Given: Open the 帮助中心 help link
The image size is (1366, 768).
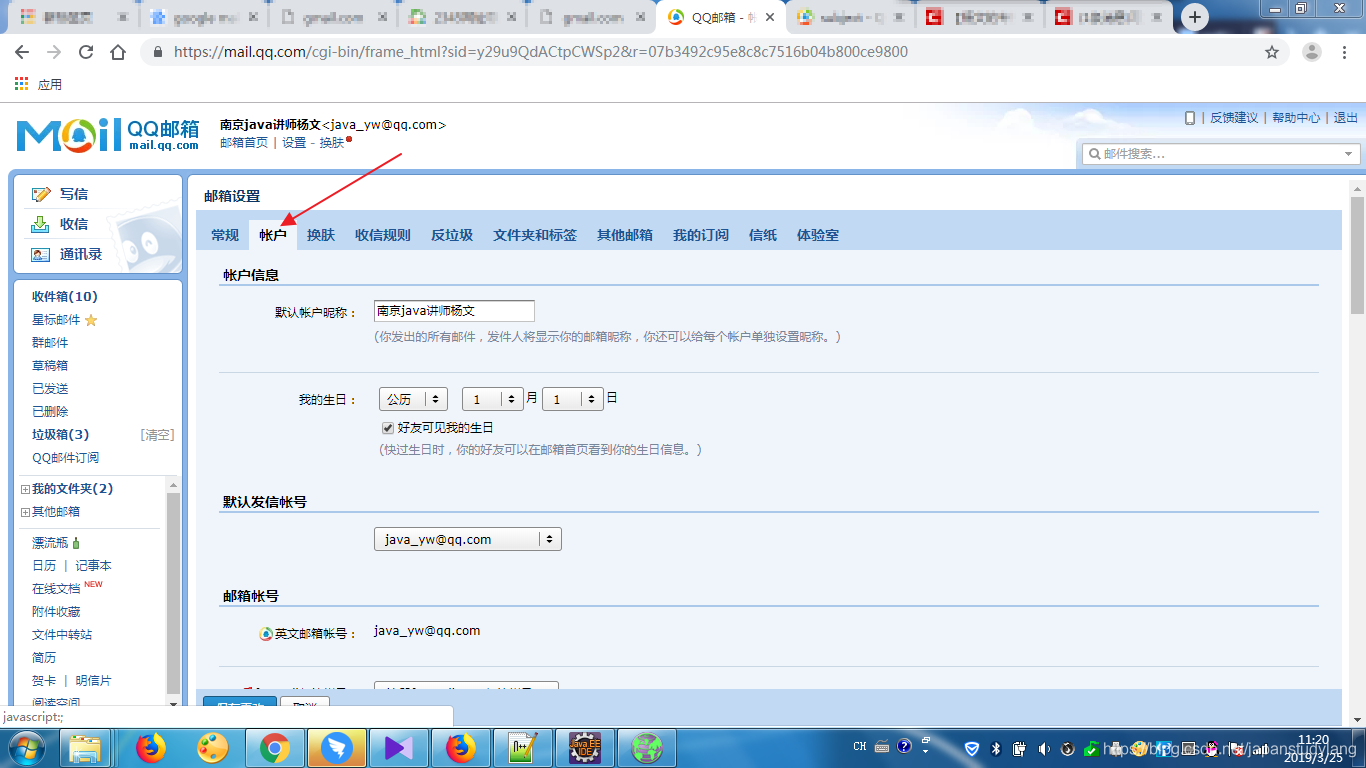Looking at the screenshot, I should 1296,118.
